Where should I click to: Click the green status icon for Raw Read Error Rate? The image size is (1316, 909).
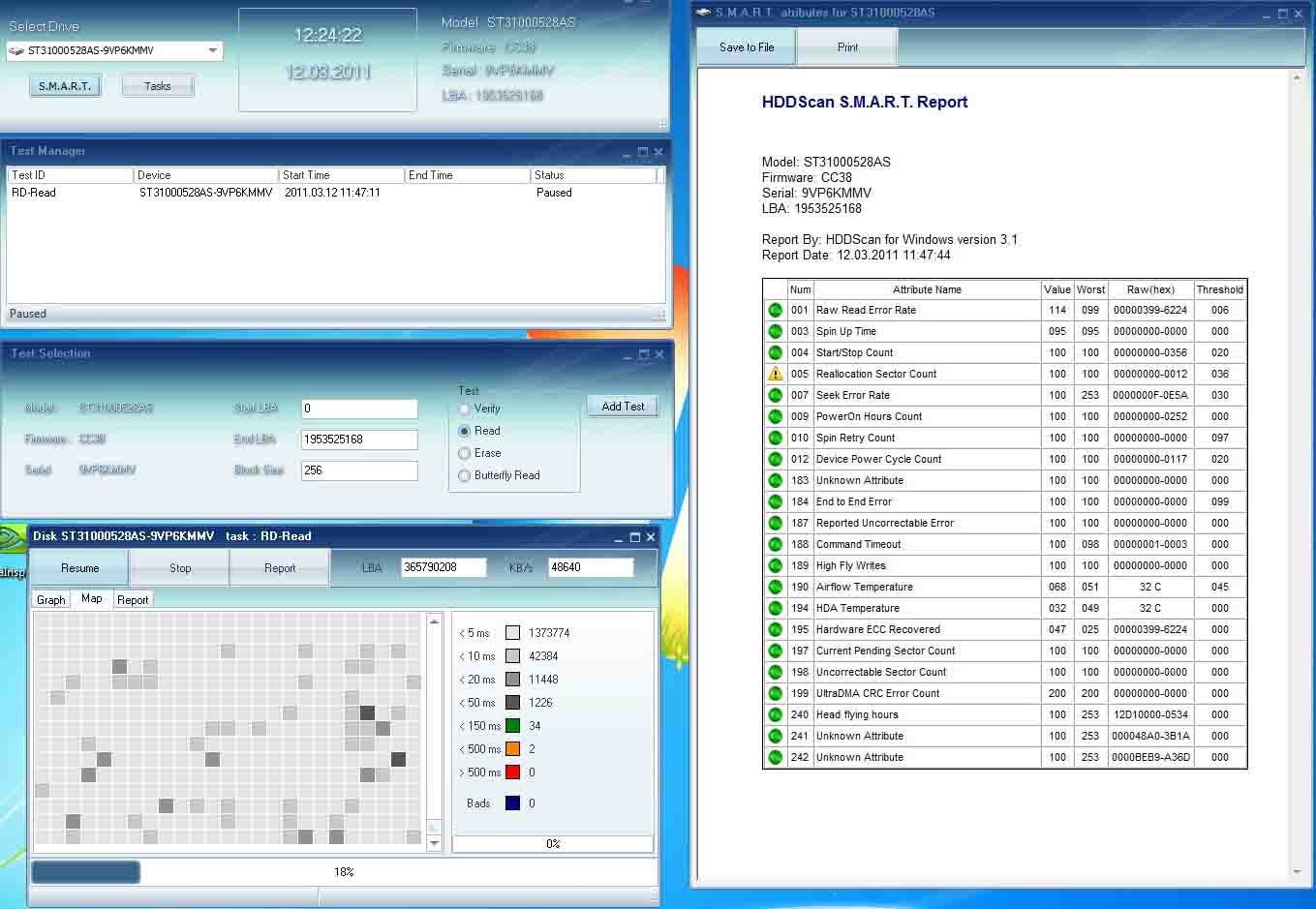point(775,310)
